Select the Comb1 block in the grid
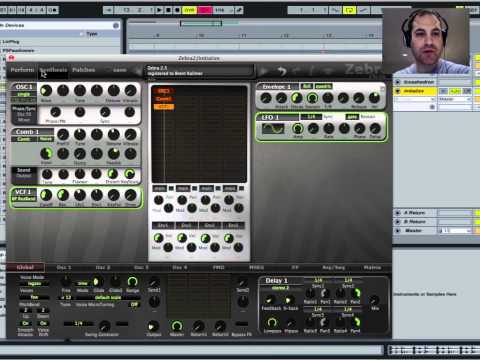Viewport: 480px width, 360px height. [164, 99]
